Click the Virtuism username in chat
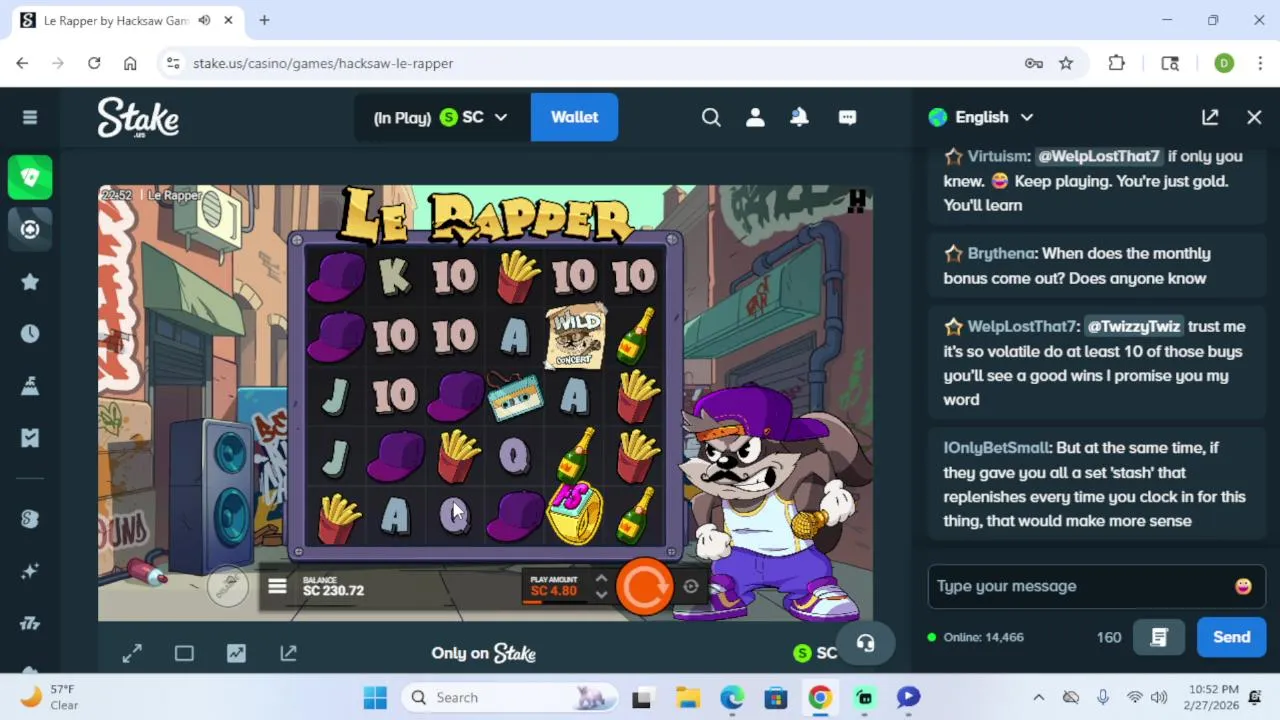 998,156
